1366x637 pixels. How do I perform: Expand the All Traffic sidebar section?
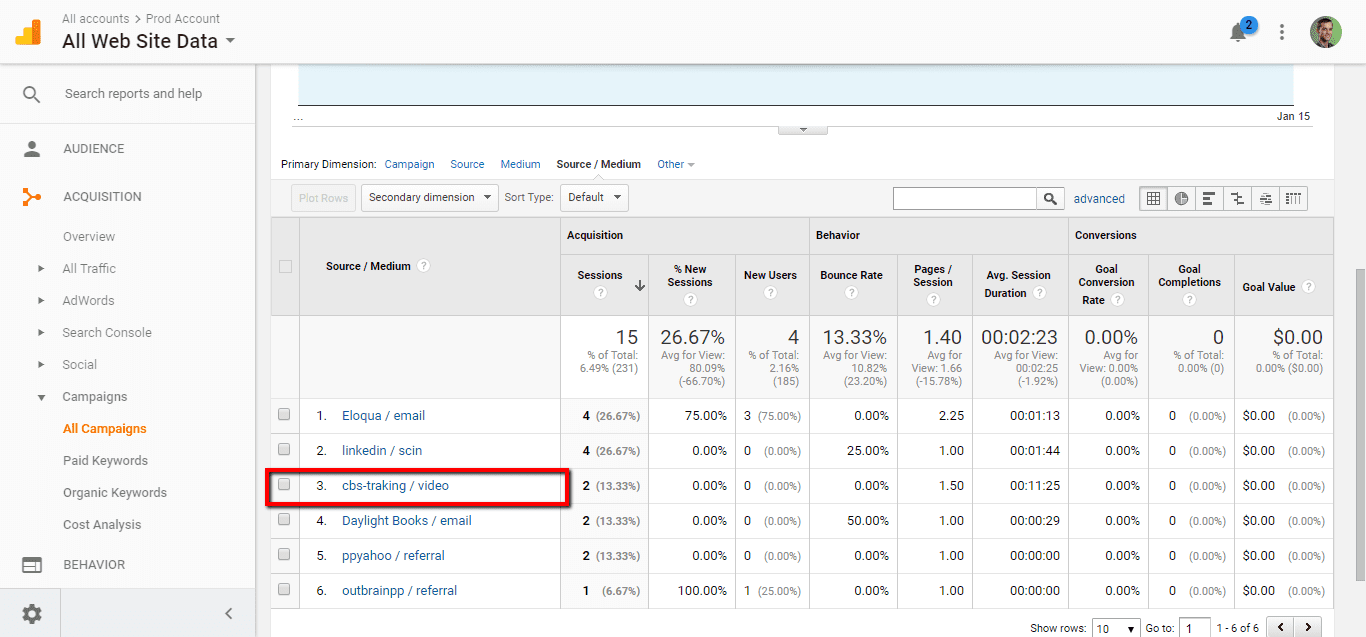[41, 269]
